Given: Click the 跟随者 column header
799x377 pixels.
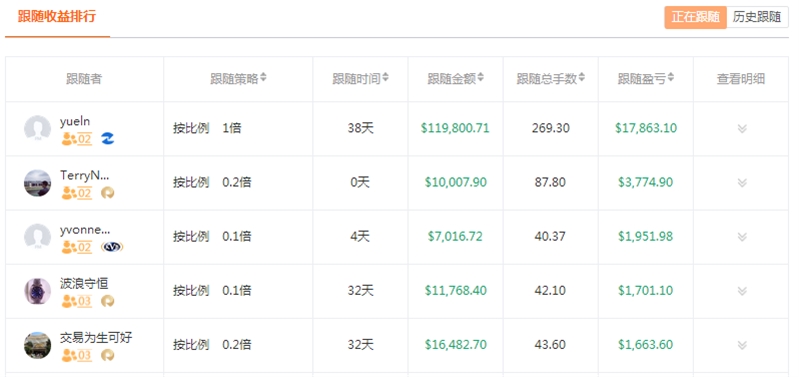Looking at the screenshot, I should click(x=84, y=79).
